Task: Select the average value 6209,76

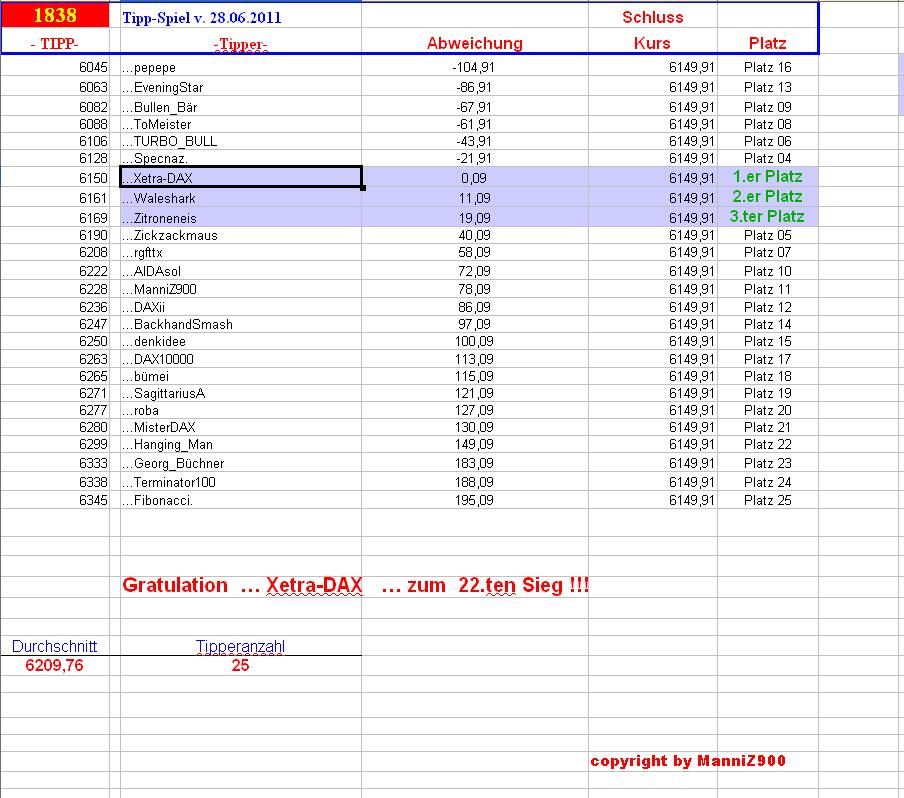Action: pos(54,665)
